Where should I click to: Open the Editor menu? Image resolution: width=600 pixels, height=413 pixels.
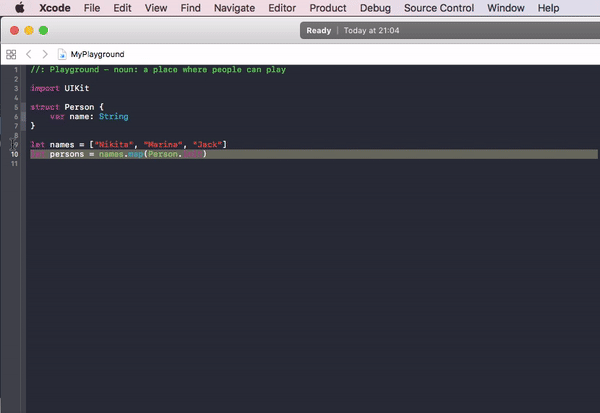pos(282,8)
